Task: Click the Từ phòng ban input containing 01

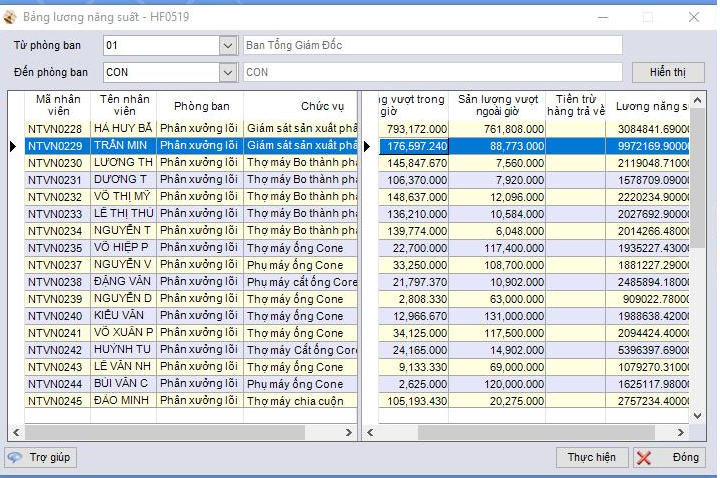Action: [162, 45]
